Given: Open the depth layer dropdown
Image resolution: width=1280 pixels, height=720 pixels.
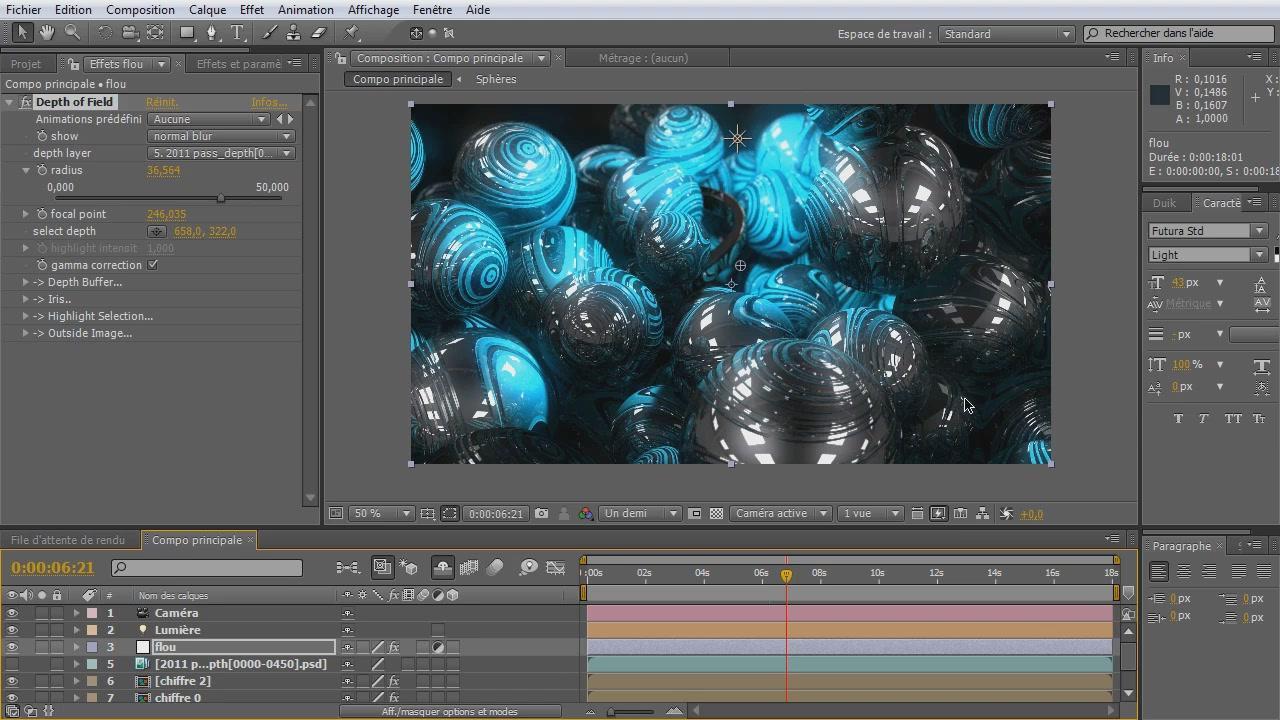Looking at the screenshot, I should tap(221, 153).
